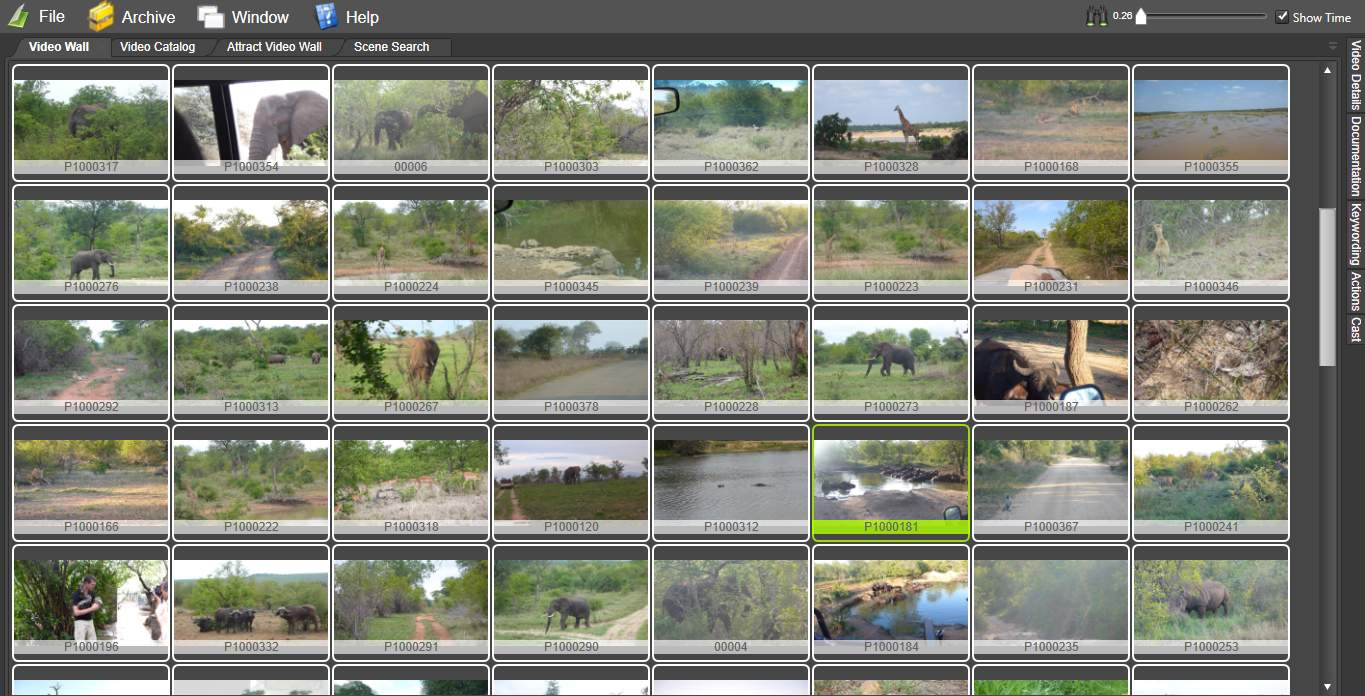Click the scrollbar up arrow
This screenshot has height=696, width=1365.
[1327, 70]
